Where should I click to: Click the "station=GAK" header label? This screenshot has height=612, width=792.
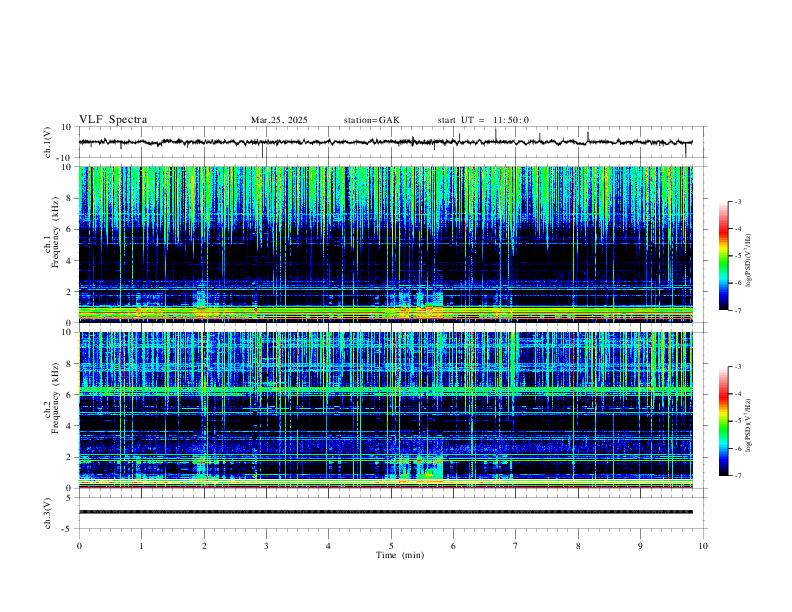tap(371, 120)
